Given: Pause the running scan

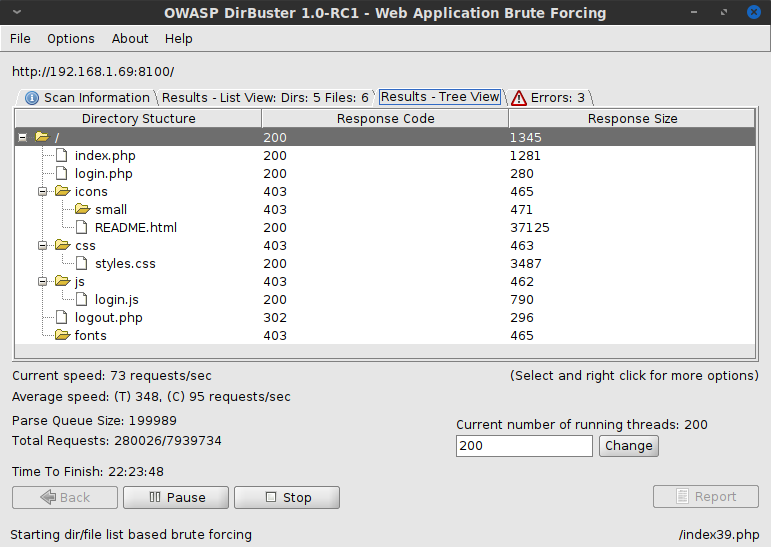Looking at the screenshot, I should 176,497.
